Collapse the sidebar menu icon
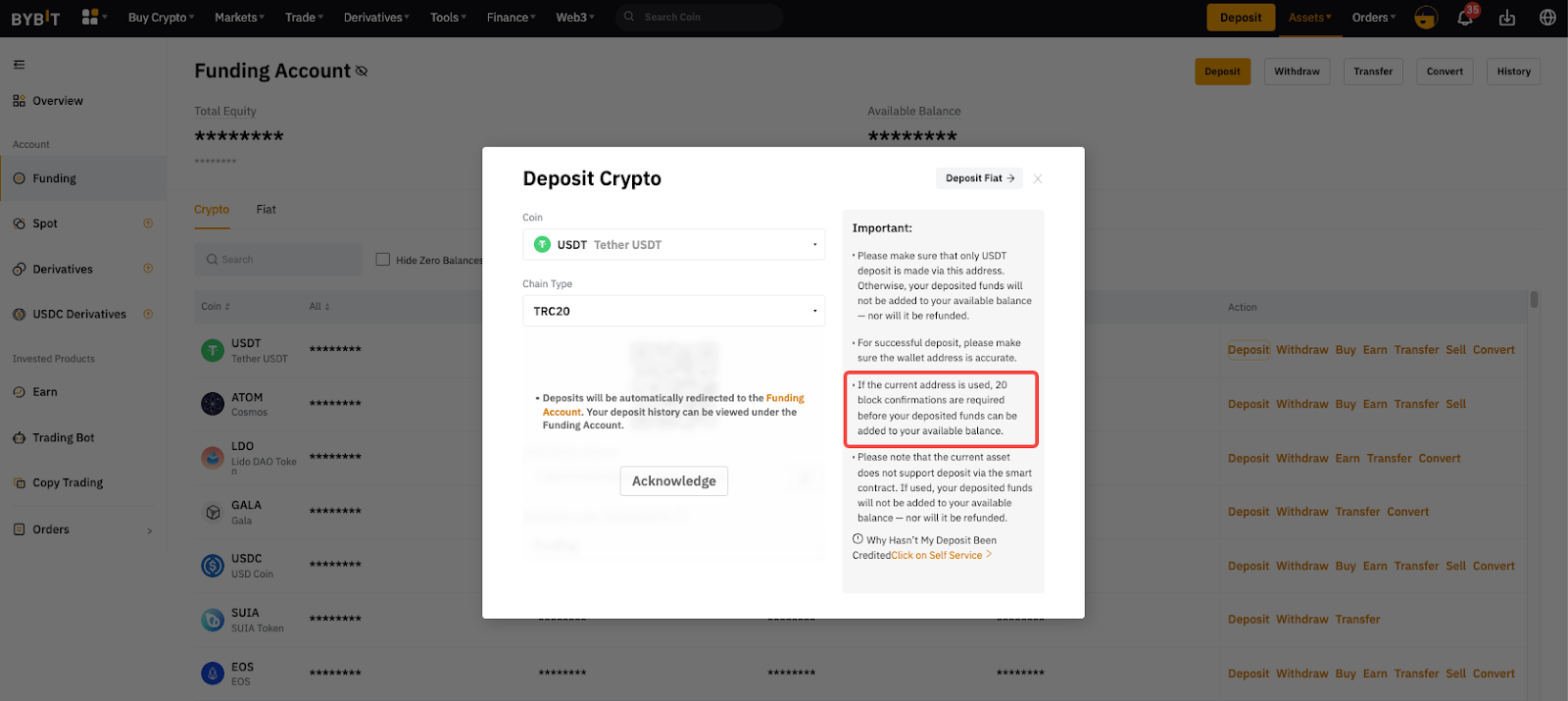Viewport: 1568px width, 701px height. click(x=19, y=65)
